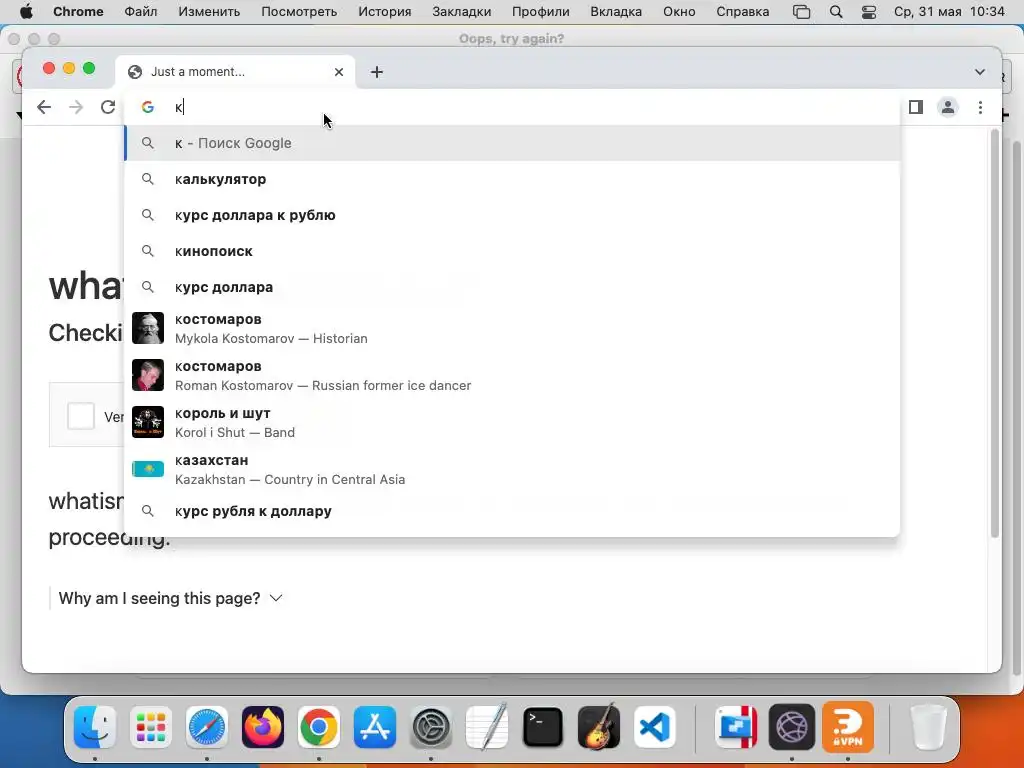This screenshot has width=1024, height=768.
Task: Open Firefox from the Dock
Action: tap(263, 727)
